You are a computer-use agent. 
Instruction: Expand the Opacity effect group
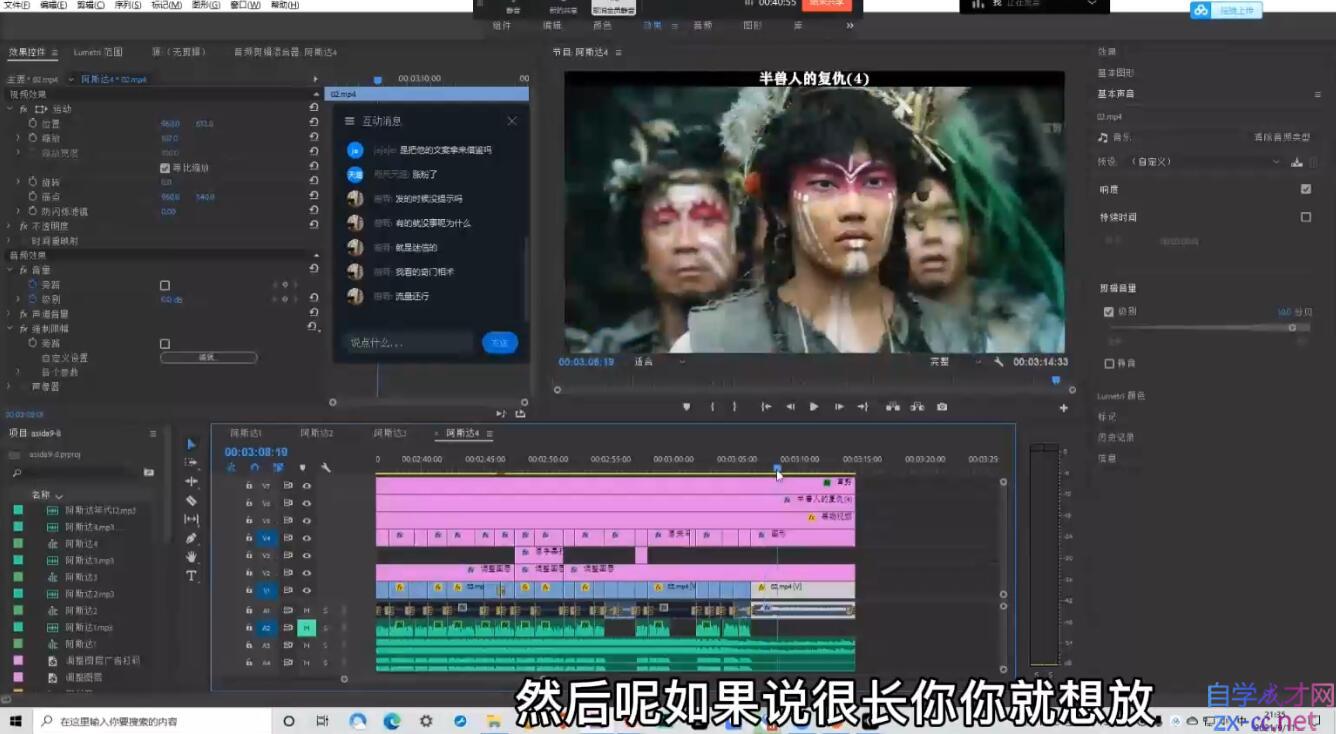[x=10, y=226]
